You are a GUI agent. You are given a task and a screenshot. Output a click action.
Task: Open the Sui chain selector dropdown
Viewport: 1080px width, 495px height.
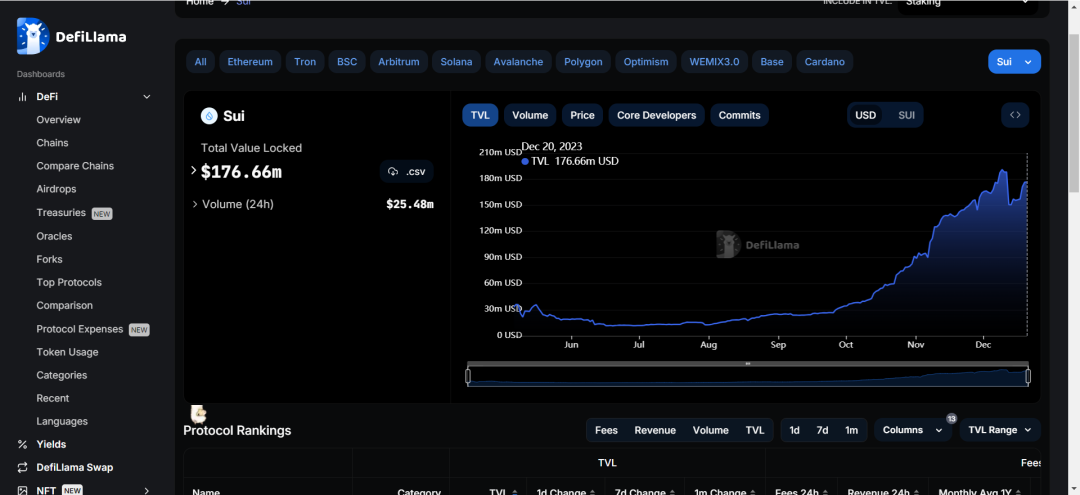[1014, 61]
